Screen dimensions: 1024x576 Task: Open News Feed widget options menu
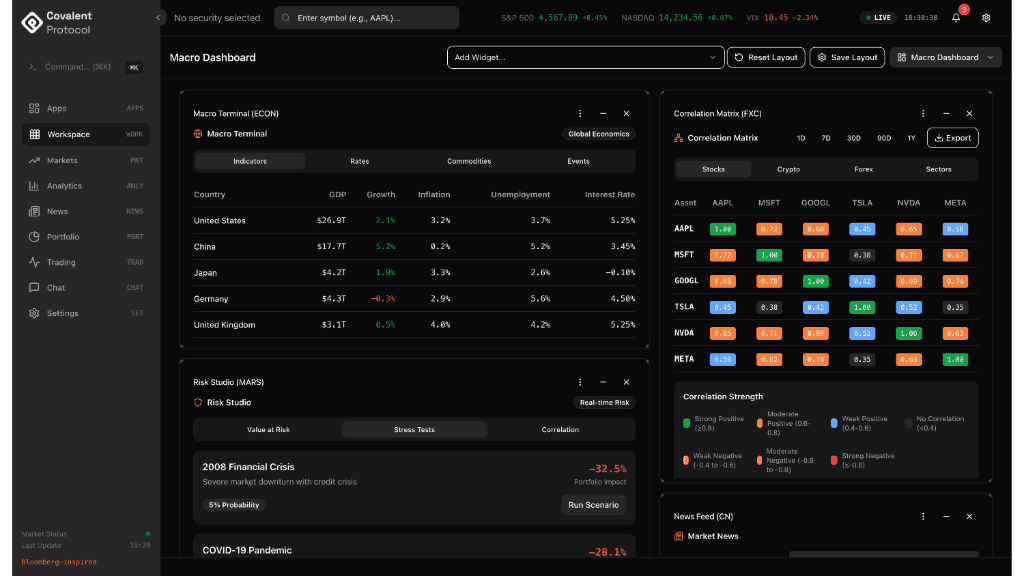coord(922,516)
